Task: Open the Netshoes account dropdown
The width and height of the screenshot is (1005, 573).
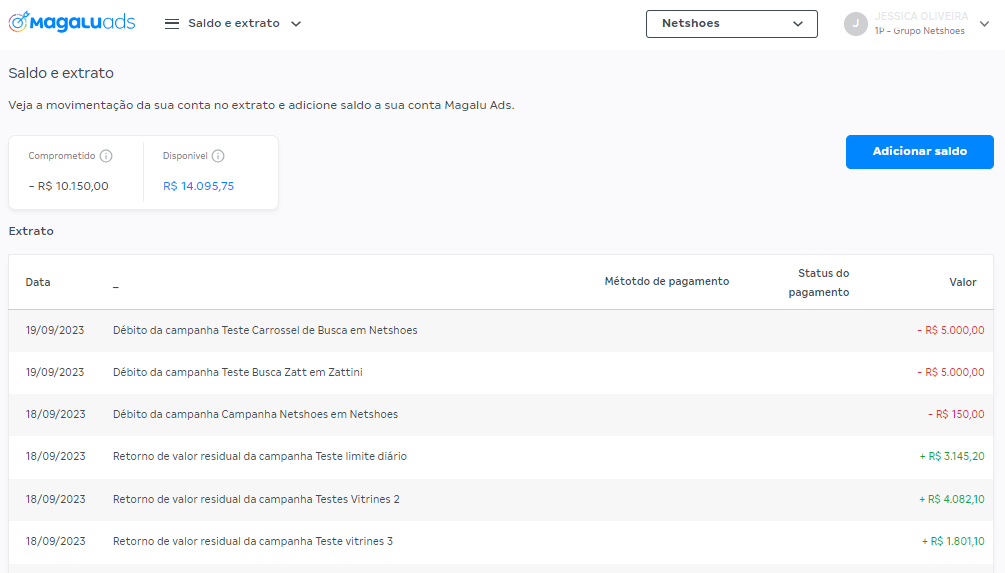Action: click(731, 24)
